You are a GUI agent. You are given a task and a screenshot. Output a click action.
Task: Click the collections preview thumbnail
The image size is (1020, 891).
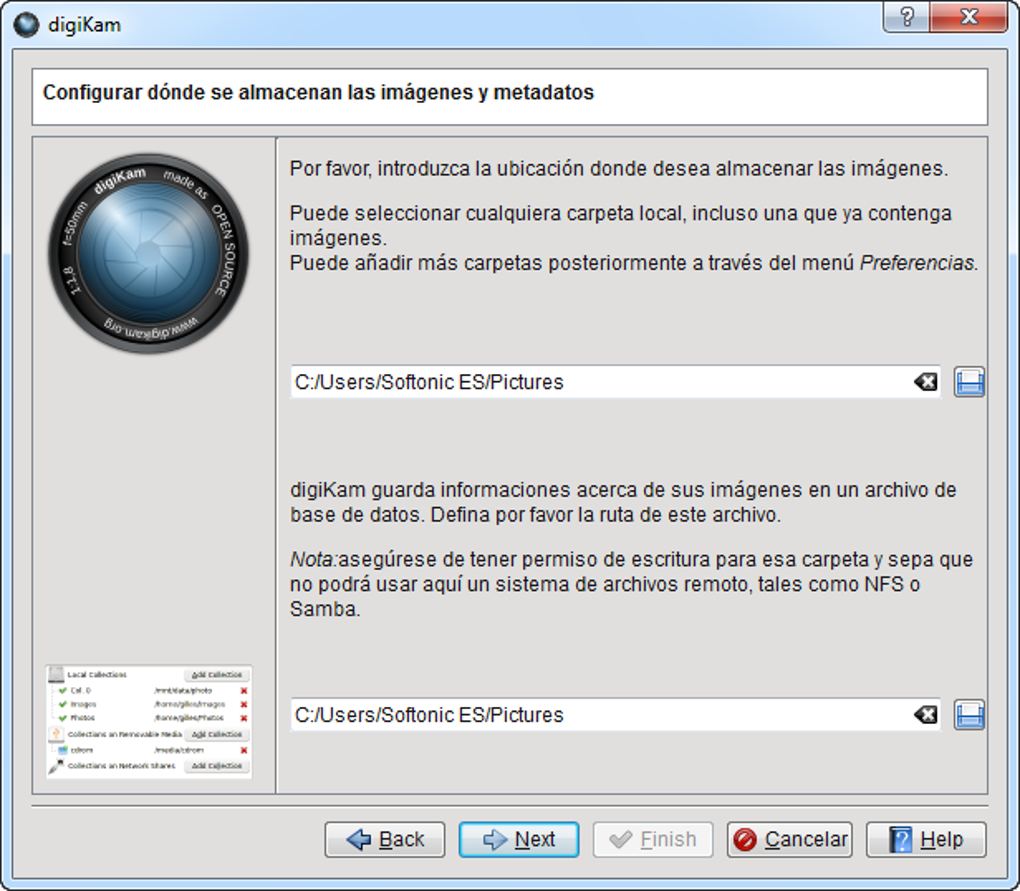coord(149,721)
